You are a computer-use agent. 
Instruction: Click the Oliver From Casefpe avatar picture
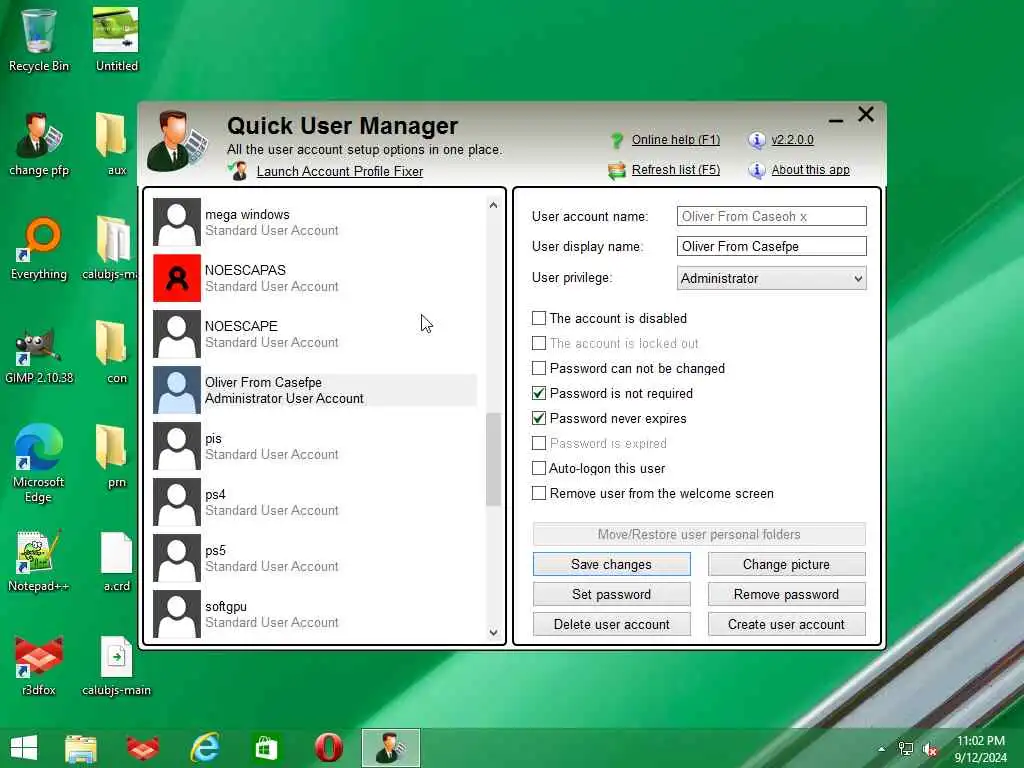[177, 390]
